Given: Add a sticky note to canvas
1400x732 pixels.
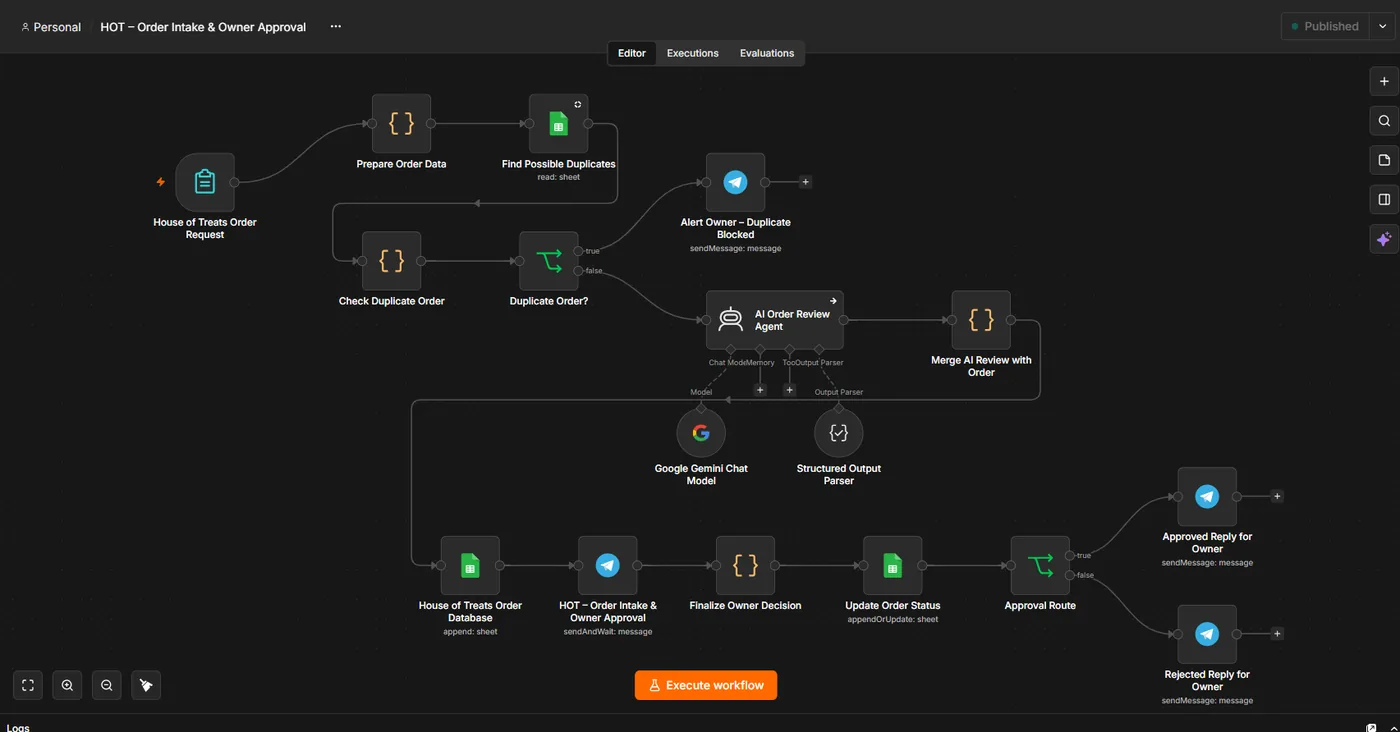Looking at the screenshot, I should [1384, 160].
